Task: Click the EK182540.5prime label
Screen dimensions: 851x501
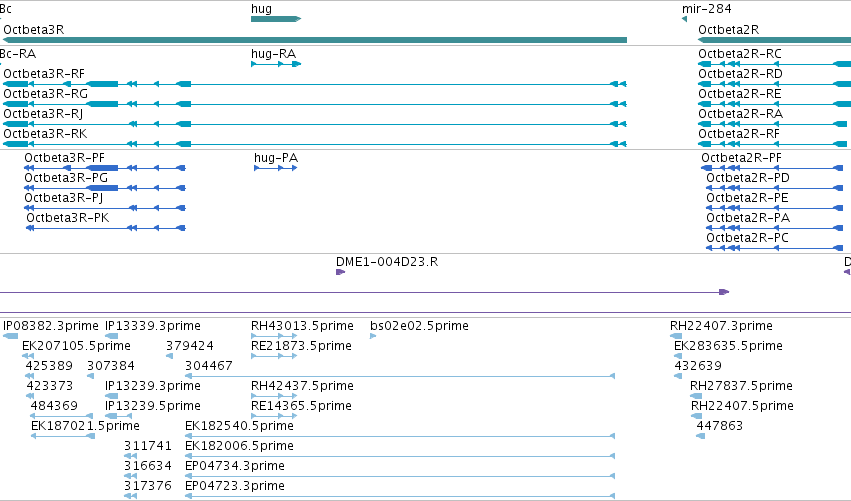Action: pyautogui.click(x=239, y=427)
